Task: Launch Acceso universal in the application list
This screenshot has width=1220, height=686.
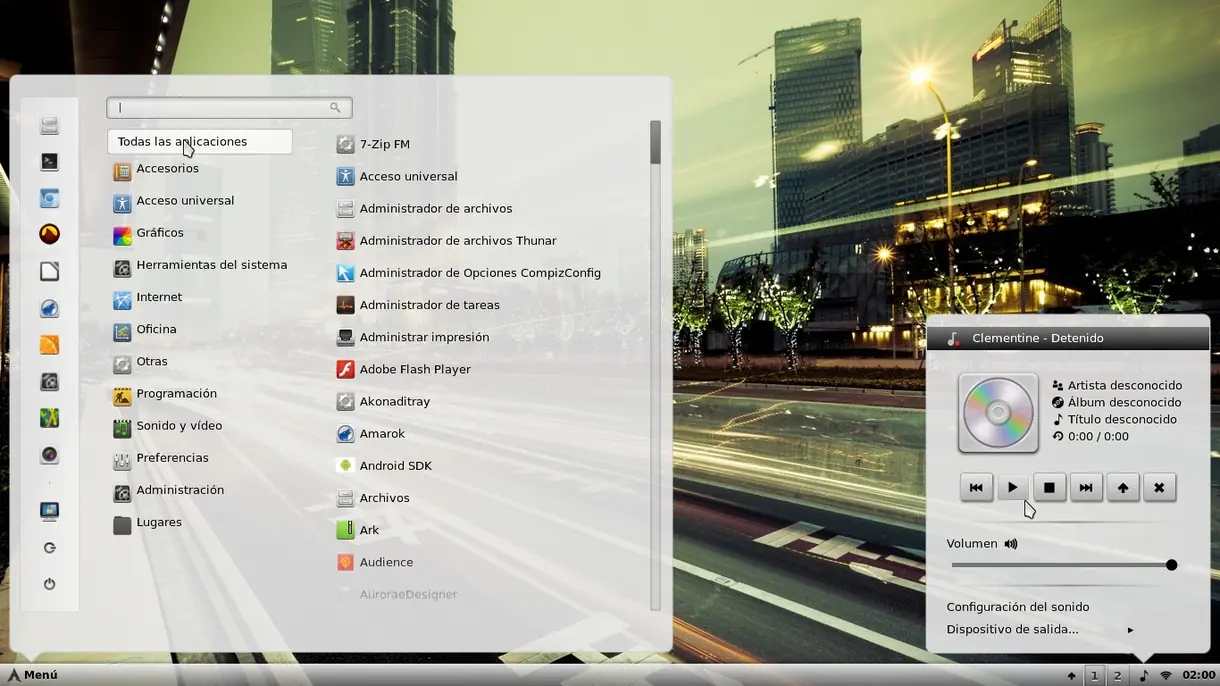Action: 397,176
